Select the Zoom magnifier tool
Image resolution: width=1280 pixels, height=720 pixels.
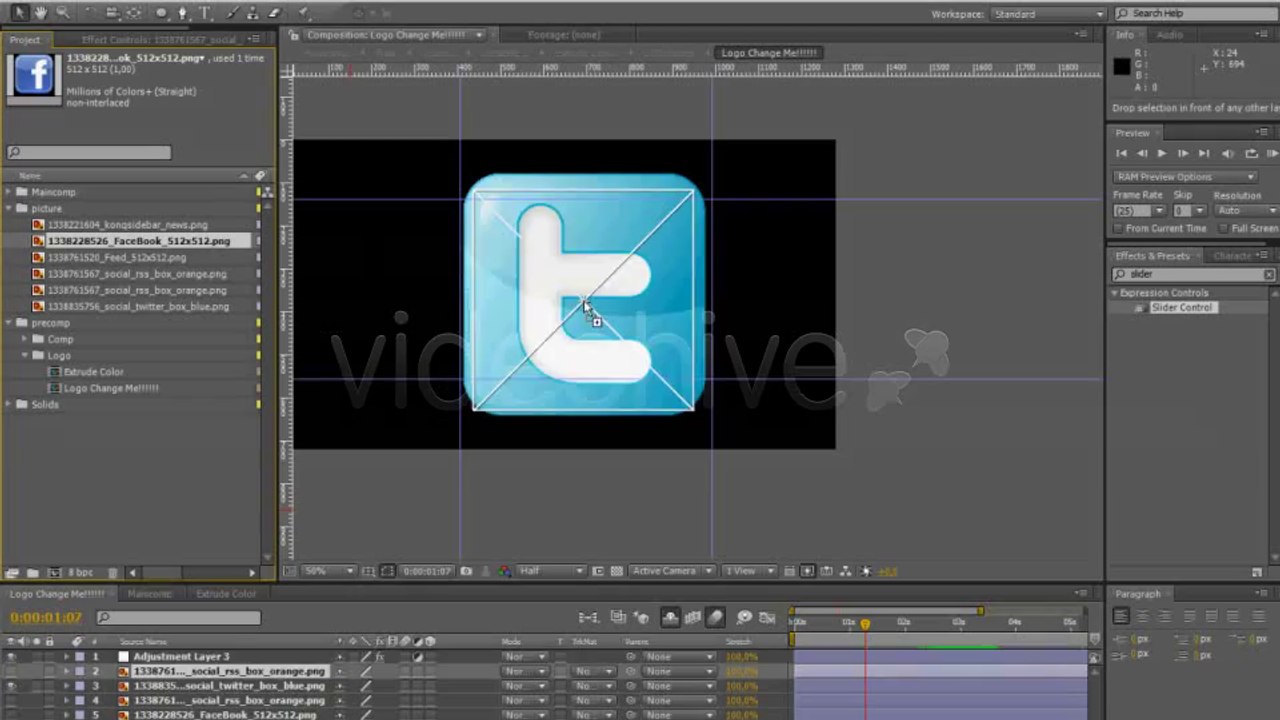(x=63, y=13)
